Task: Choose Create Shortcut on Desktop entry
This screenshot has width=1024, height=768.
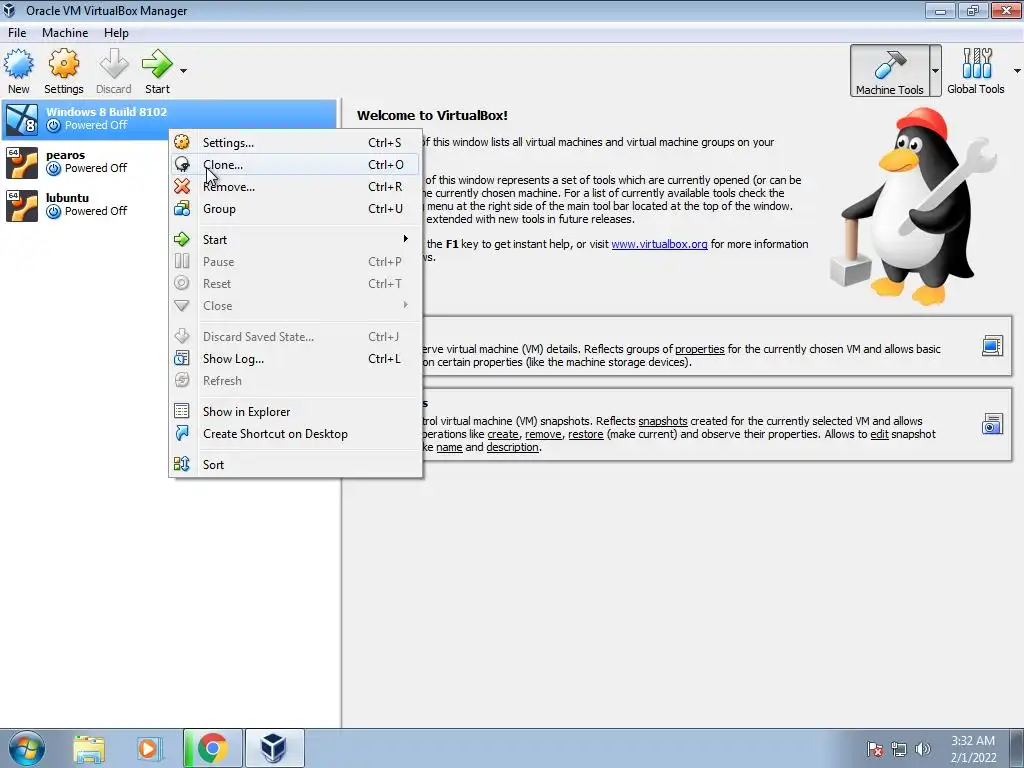Action: (x=295, y=434)
